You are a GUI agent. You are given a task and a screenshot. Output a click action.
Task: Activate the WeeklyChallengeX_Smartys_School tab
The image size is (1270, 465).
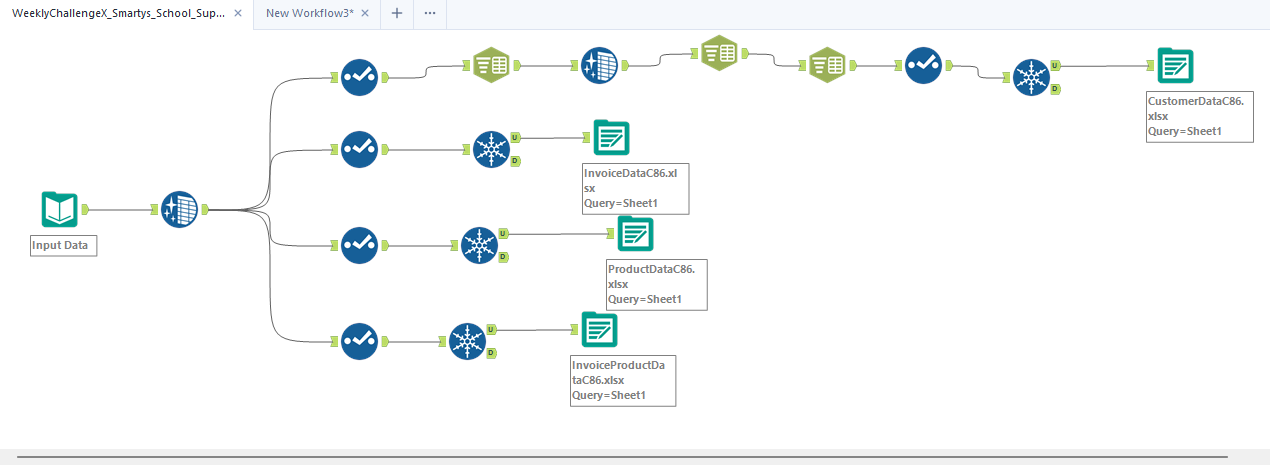[118, 13]
